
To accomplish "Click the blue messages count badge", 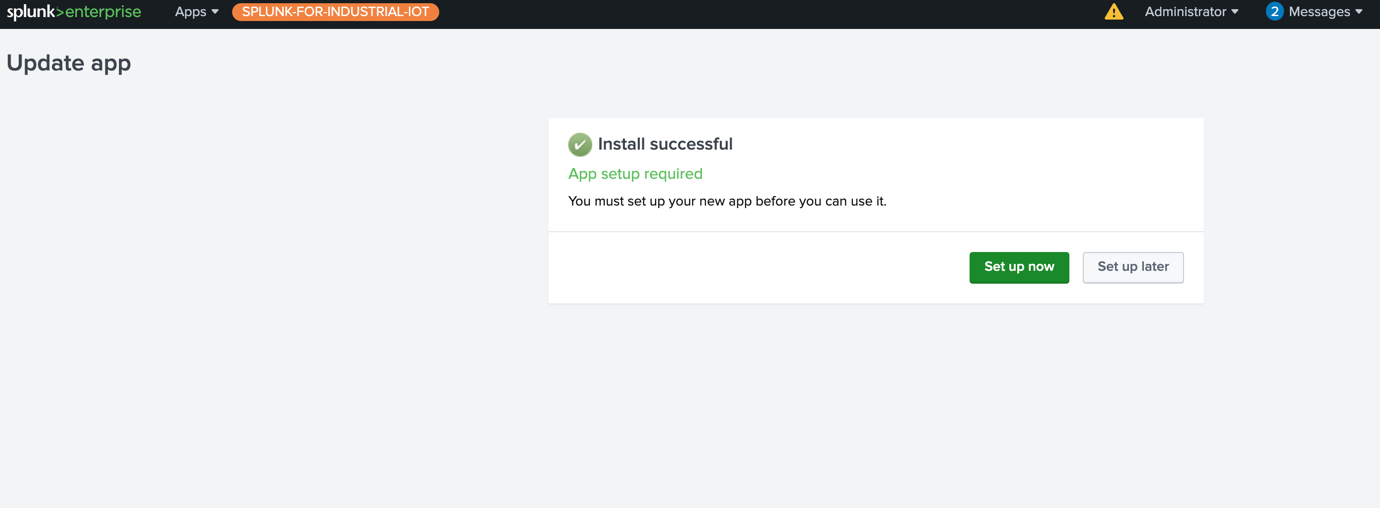I will click(1274, 12).
